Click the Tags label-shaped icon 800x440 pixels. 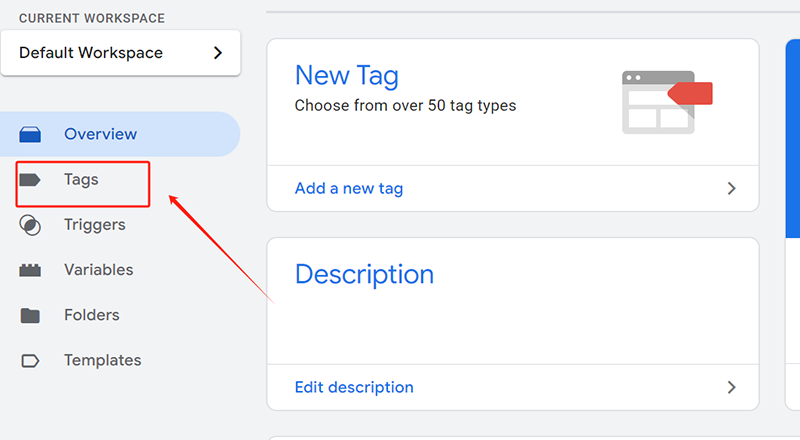pos(30,180)
